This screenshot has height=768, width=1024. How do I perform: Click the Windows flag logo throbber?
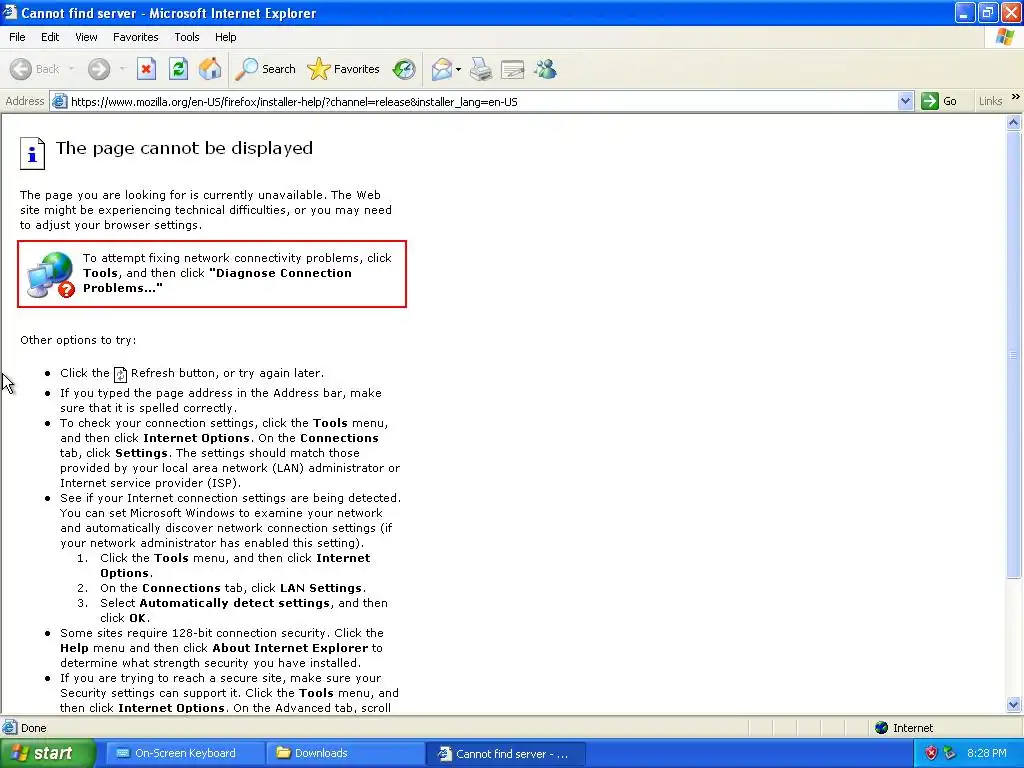click(1005, 37)
